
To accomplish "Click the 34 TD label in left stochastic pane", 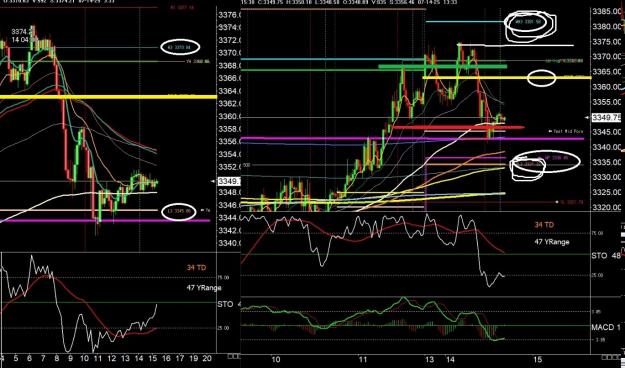I will (196, 268).
